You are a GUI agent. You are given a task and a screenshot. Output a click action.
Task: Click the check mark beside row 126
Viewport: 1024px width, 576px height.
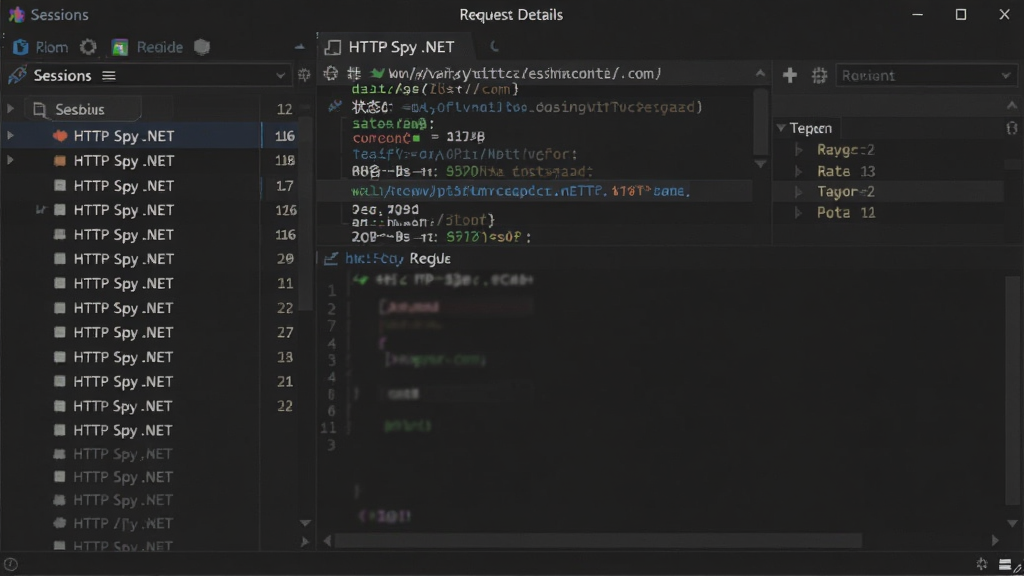coord(40,210)
